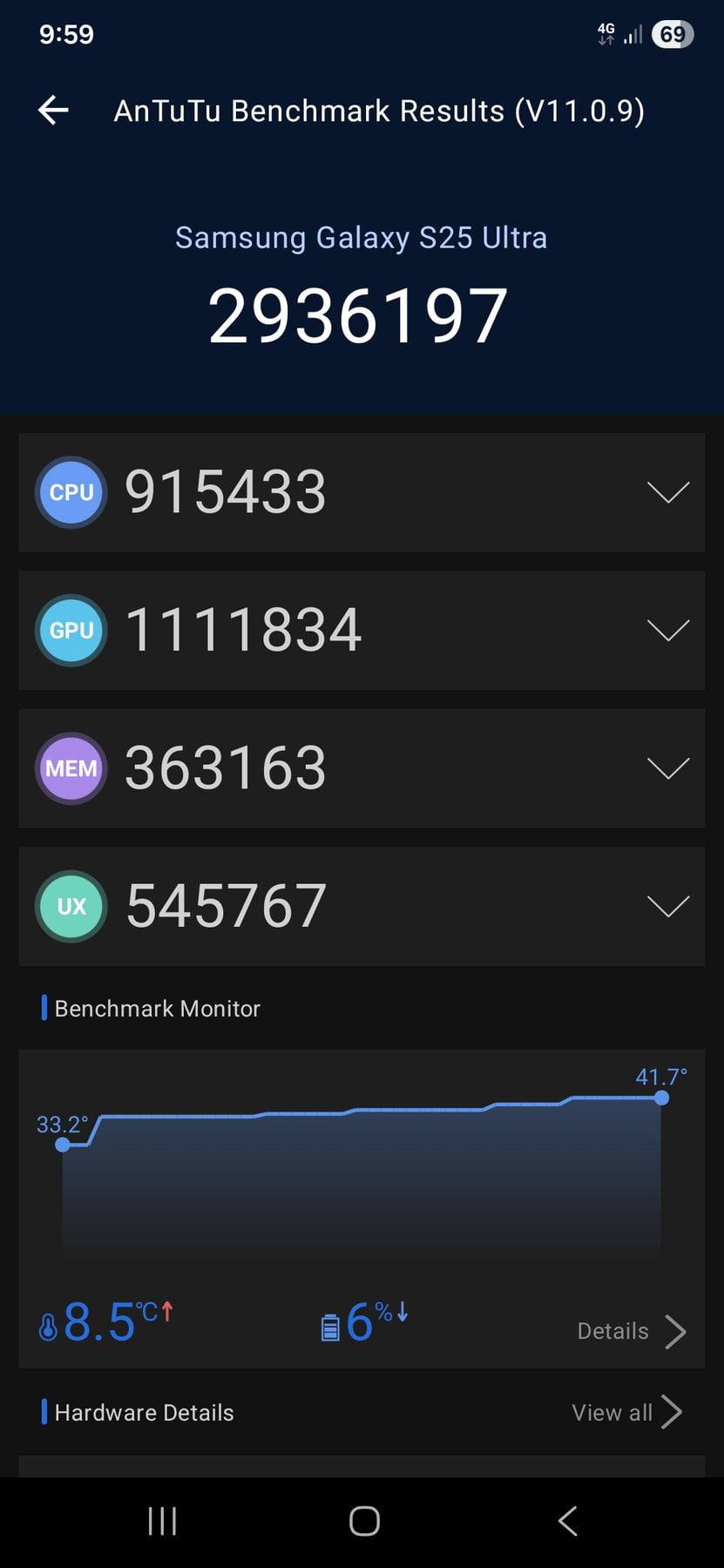
Task: Tap the 9:59 clock in status bar
Action: coord(66,34)
